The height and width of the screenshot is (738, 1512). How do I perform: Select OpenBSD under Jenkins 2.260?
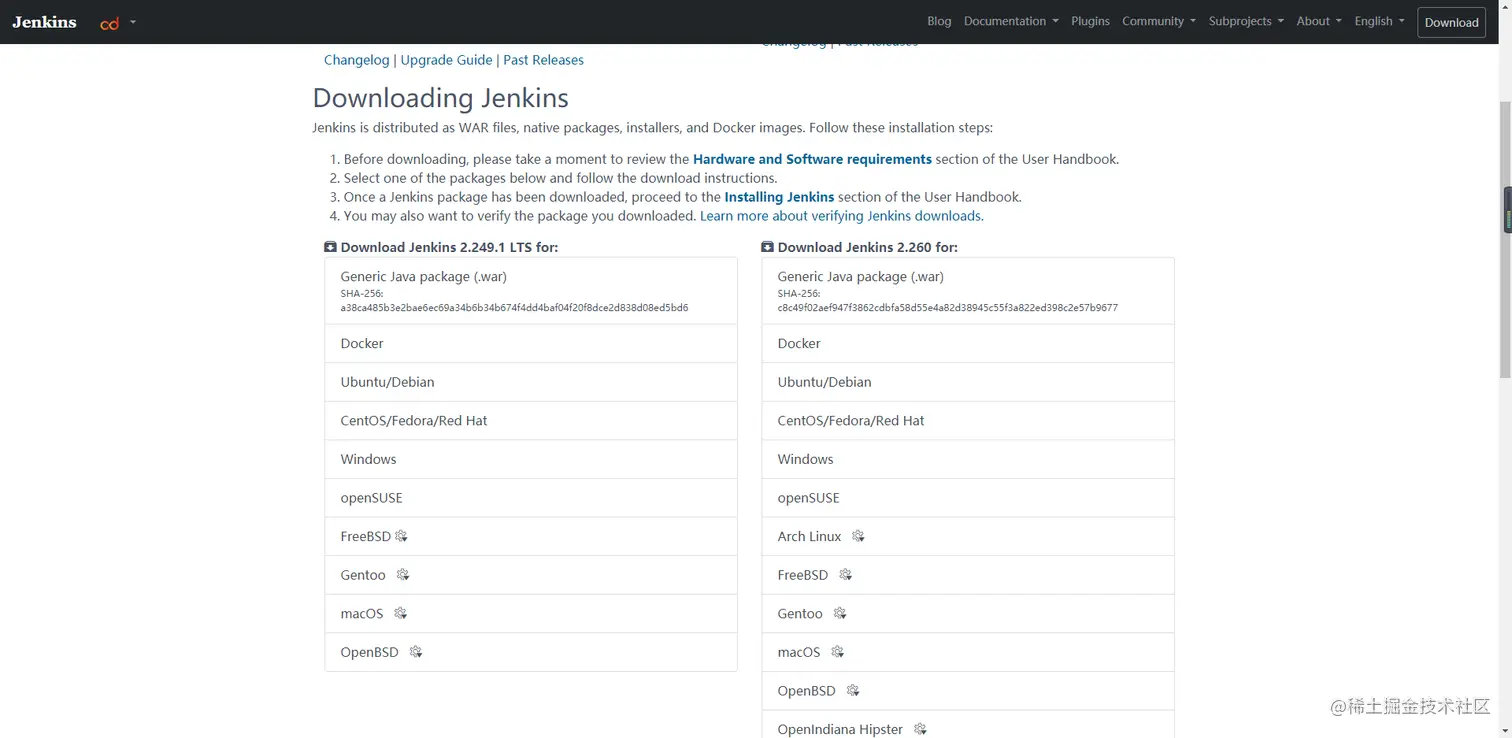(968, 690)
